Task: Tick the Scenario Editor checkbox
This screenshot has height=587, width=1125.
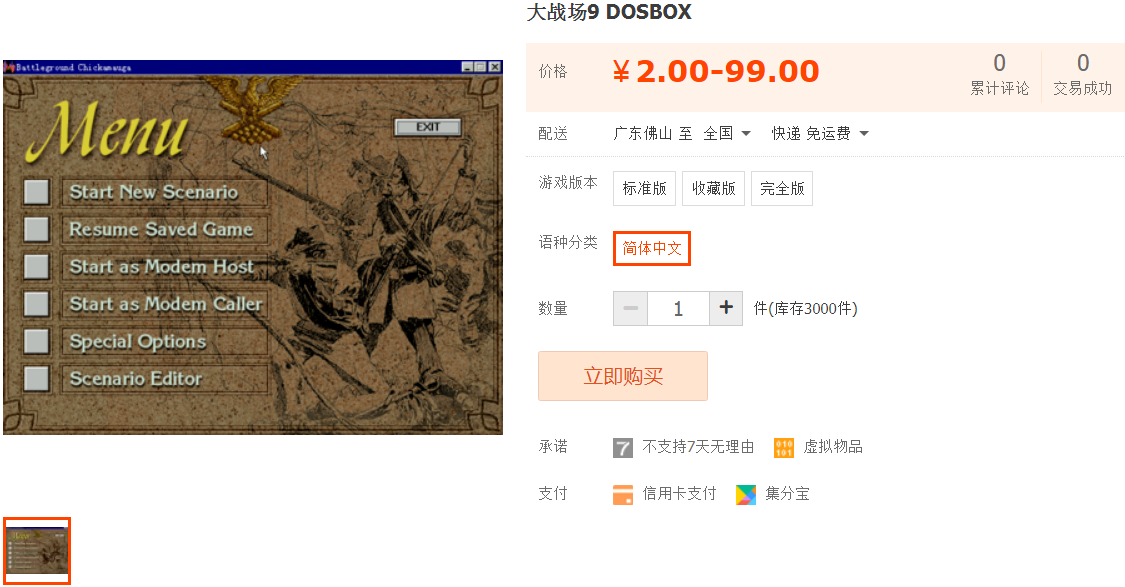Action: [37, 378]
